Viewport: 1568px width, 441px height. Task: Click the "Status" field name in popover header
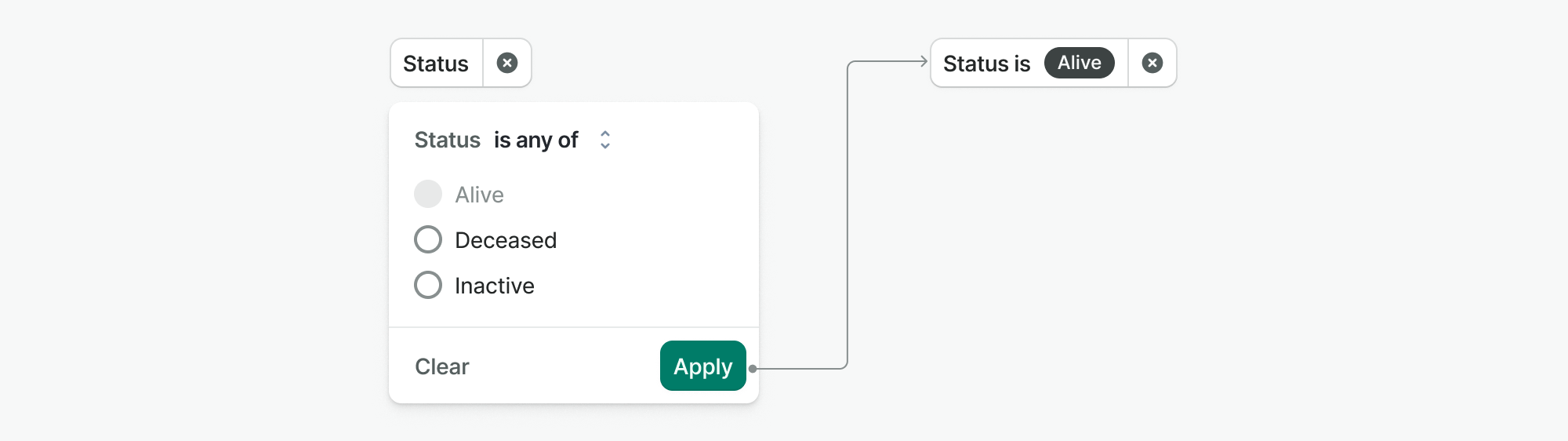(447, 140)
